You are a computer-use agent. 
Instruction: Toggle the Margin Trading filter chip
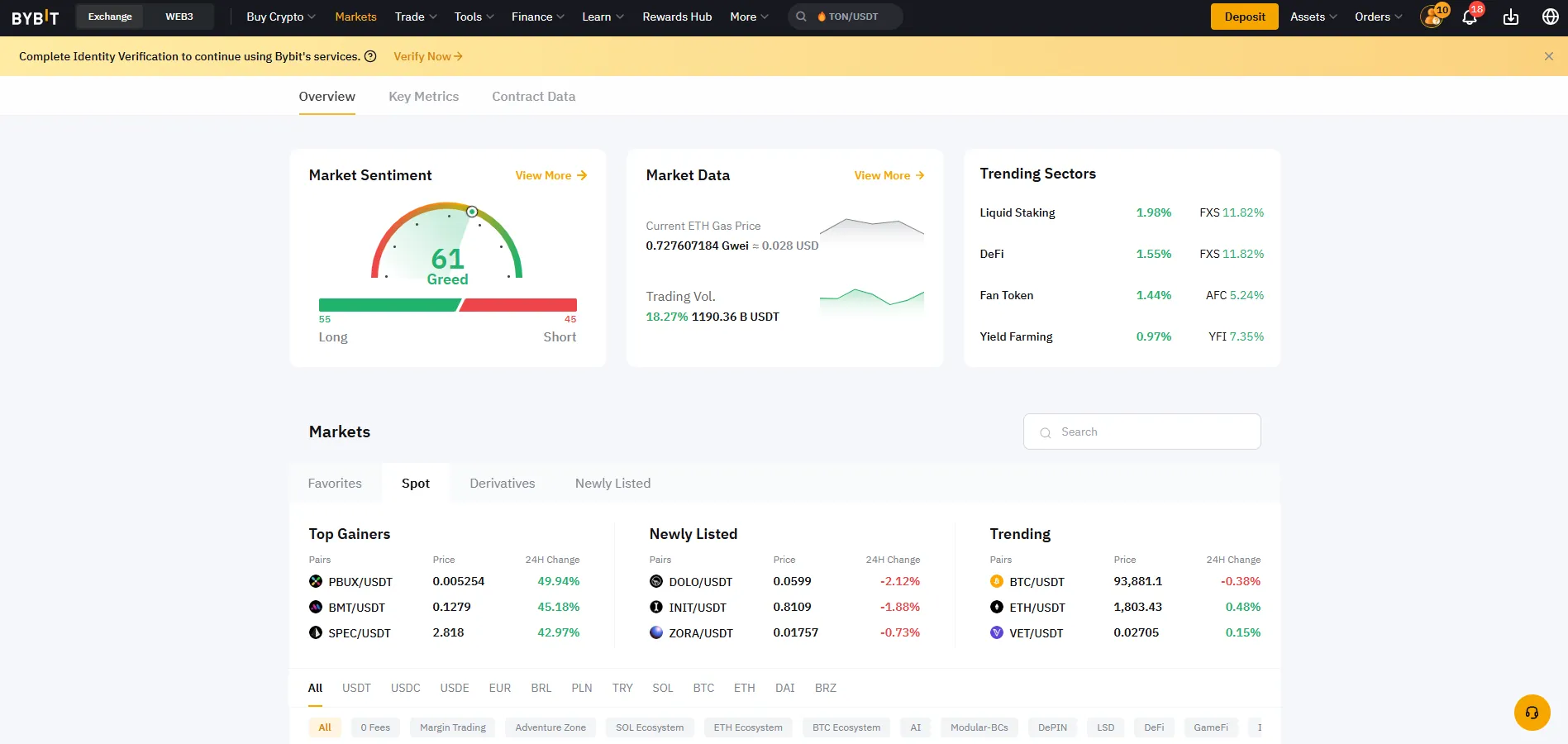click(452, 727)
